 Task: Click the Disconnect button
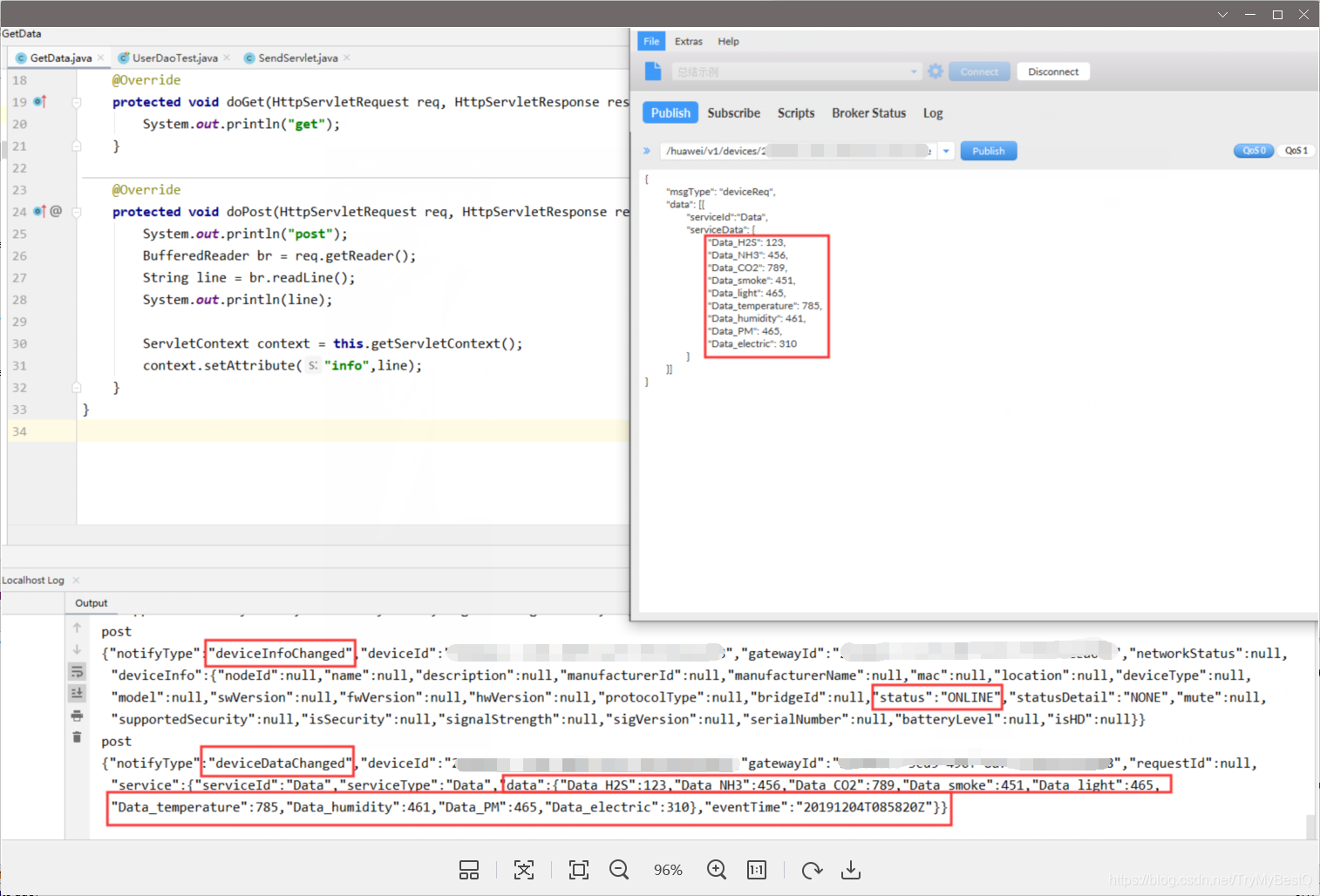click(x=1053, y=71)
